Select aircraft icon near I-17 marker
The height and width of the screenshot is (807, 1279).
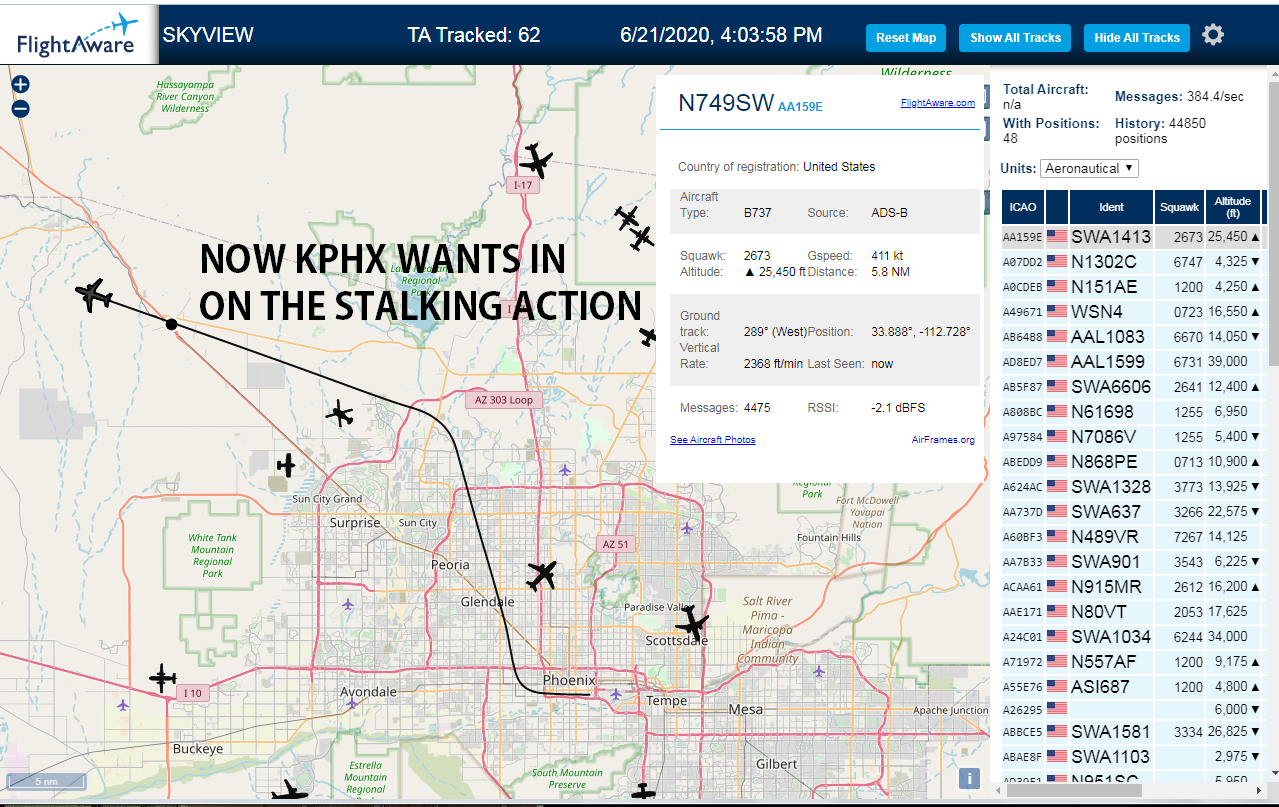coord(536,160)
